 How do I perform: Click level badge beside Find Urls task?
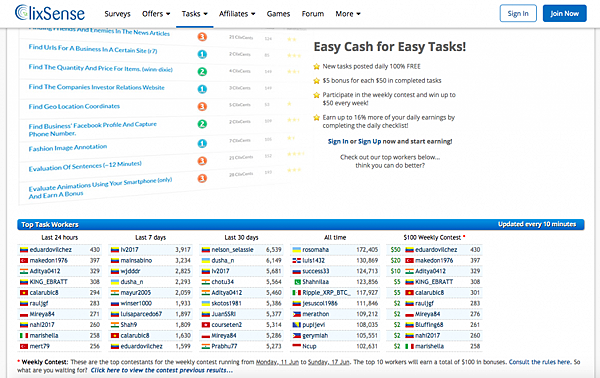tap(202, 54)
